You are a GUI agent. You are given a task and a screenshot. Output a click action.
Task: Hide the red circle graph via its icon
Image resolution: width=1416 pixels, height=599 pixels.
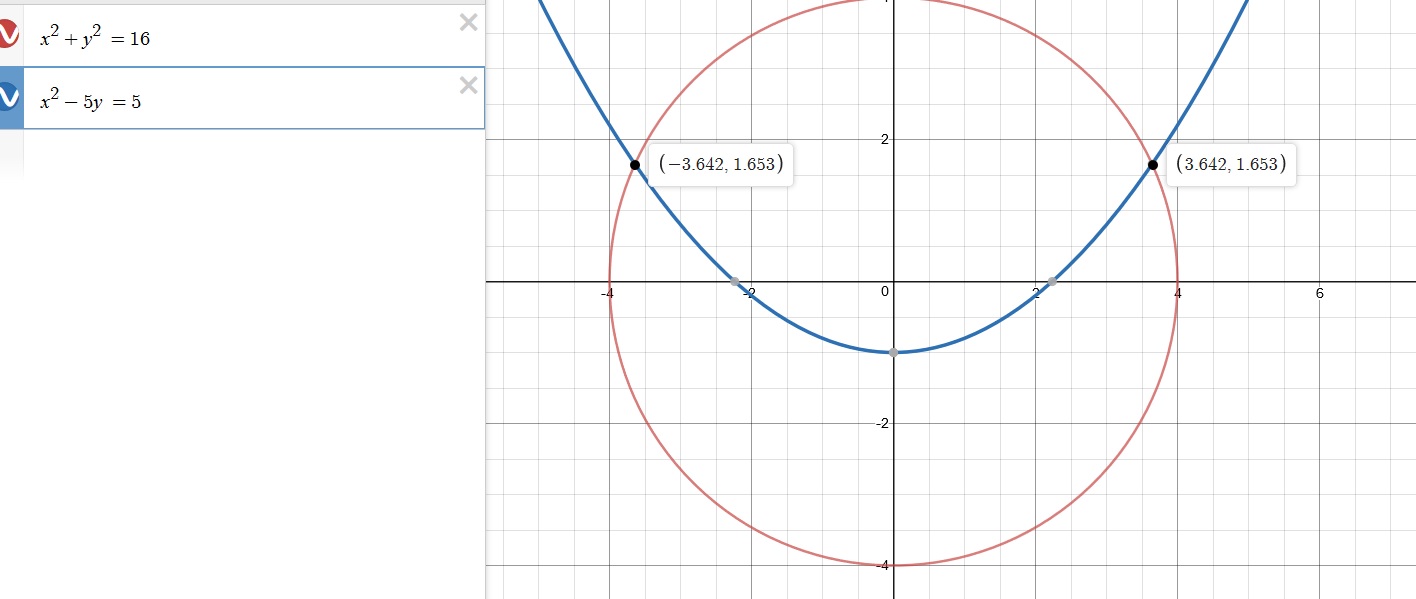[9, 35]
